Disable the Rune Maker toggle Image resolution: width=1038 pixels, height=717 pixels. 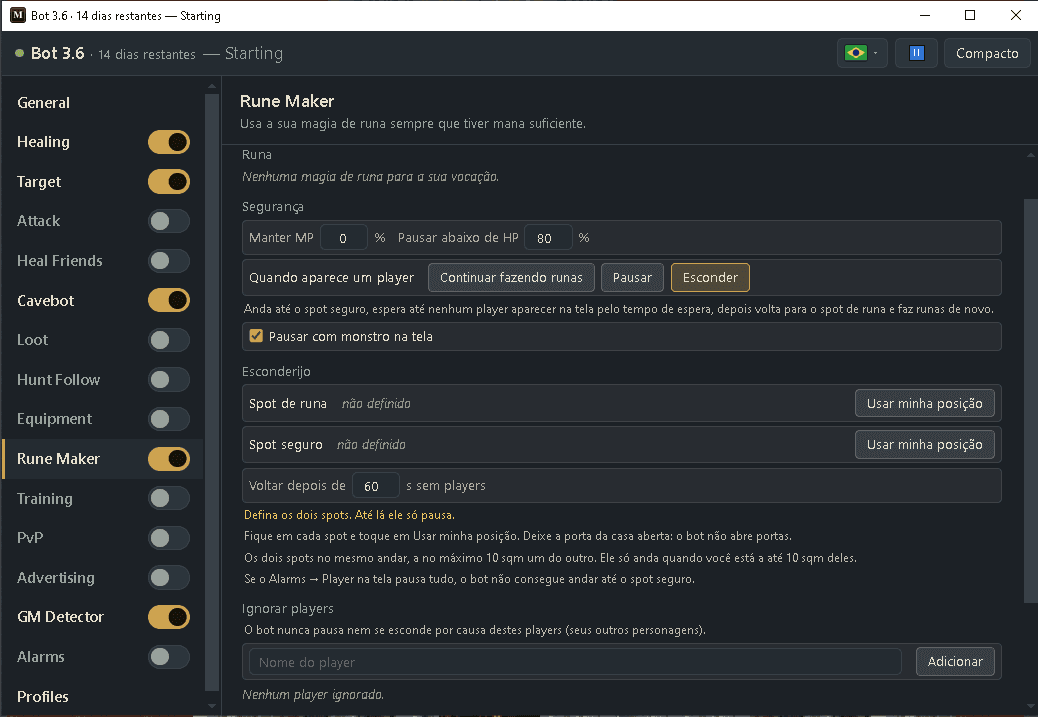coord(169,459)
